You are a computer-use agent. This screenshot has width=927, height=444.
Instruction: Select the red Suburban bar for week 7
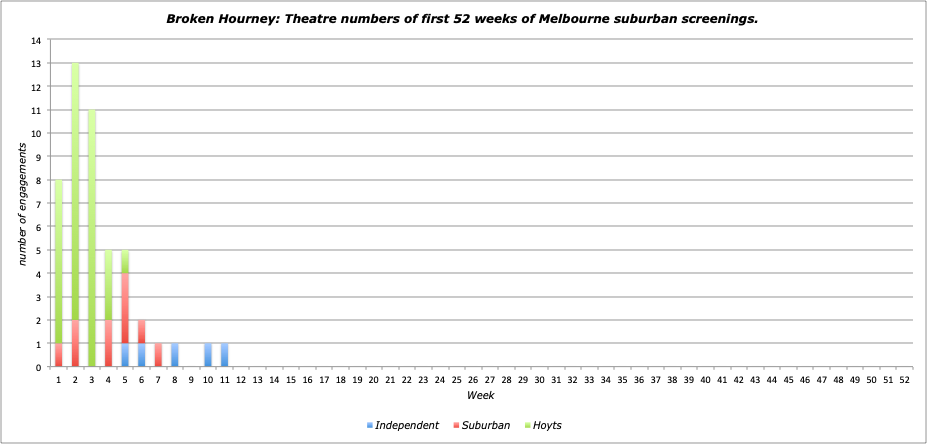click(158, 355)
